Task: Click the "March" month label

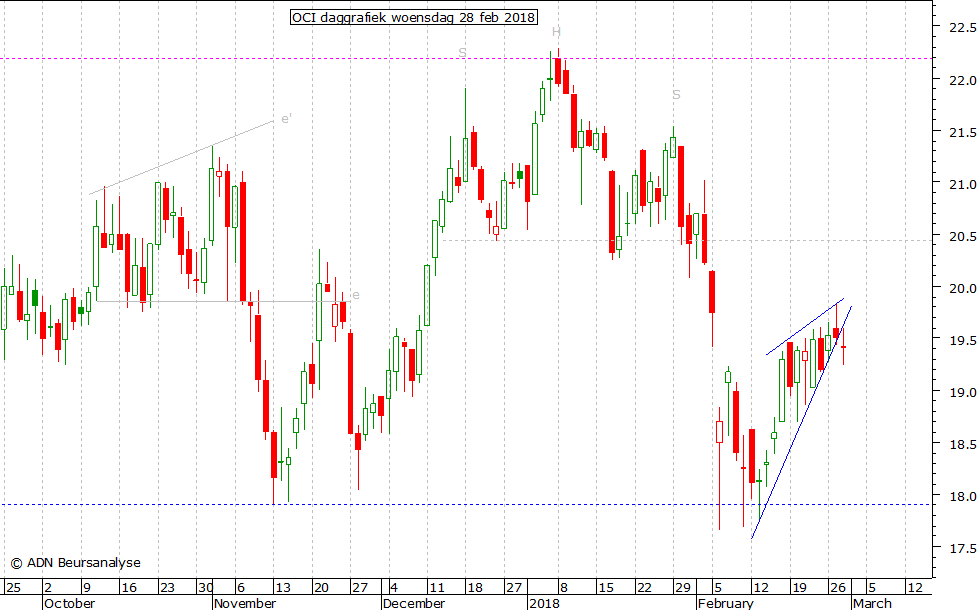Action: 872,603
